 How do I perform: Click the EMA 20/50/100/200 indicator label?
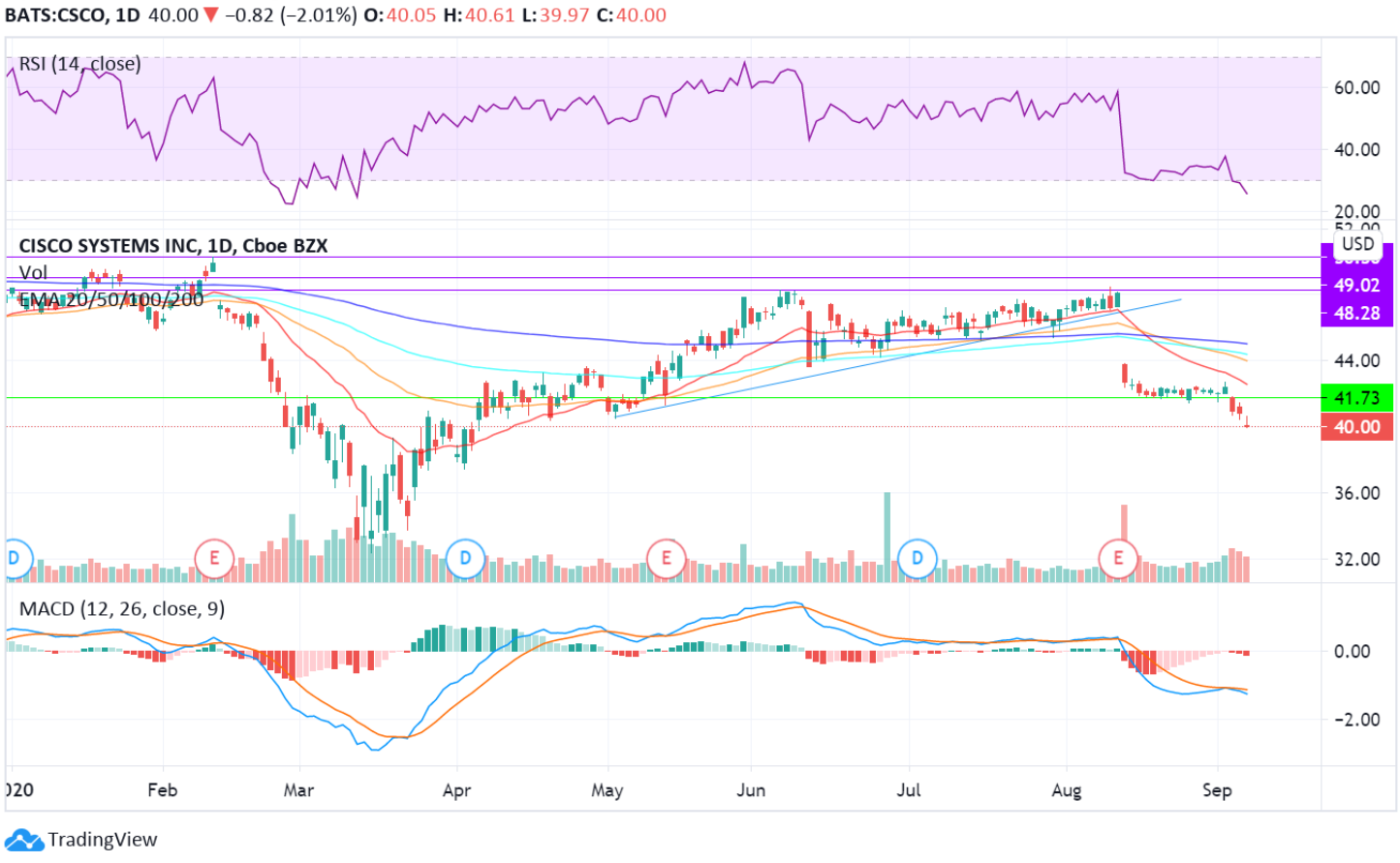[111, 299]
